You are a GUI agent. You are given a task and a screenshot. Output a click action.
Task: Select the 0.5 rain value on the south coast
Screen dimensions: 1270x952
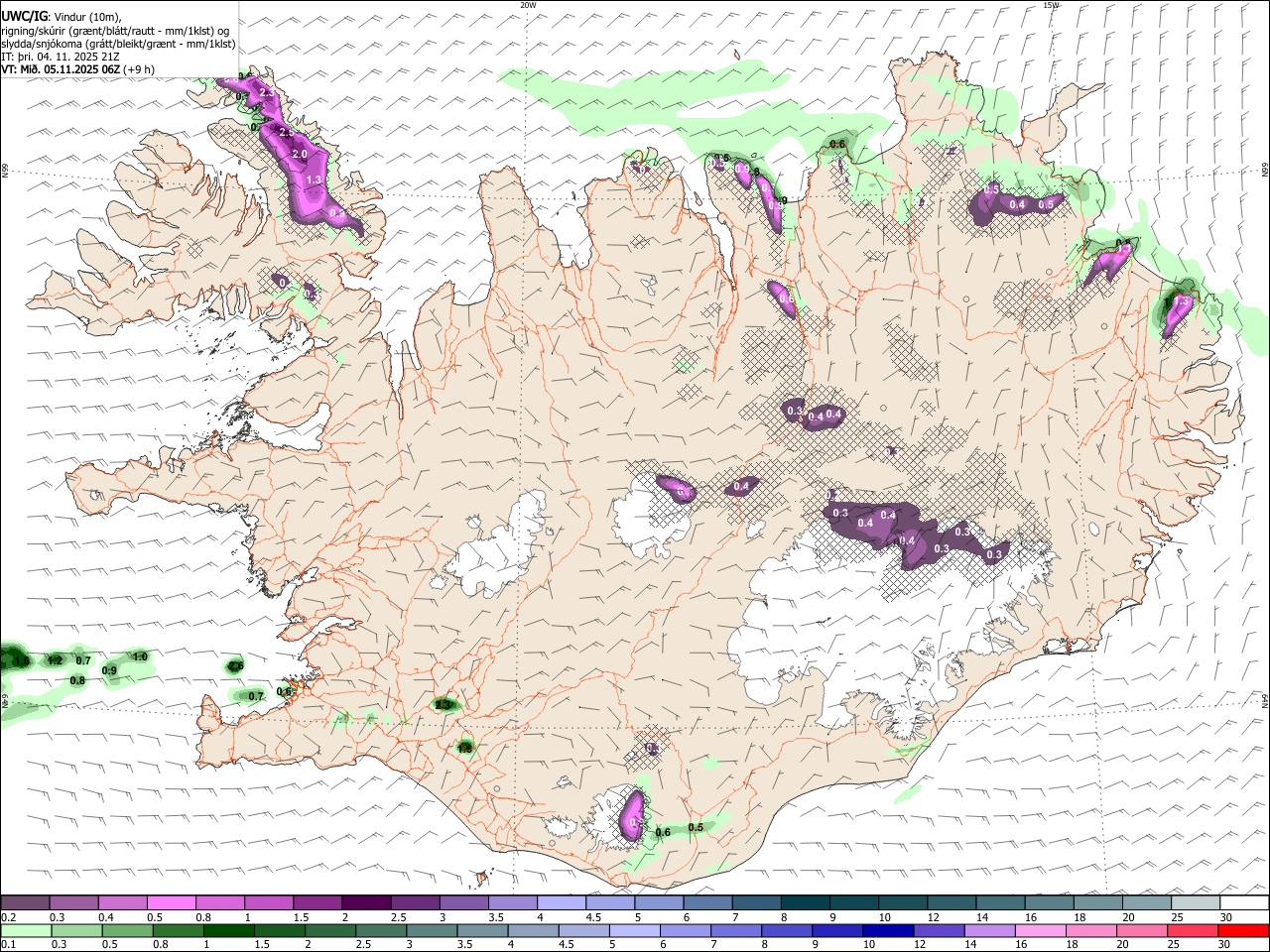click(696, 827)
